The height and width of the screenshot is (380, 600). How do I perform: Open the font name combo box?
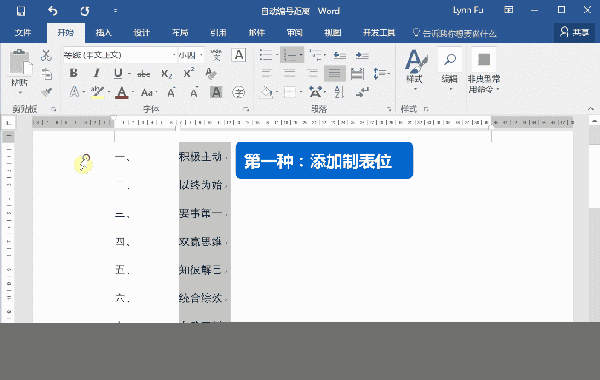(x=120, y=55)
